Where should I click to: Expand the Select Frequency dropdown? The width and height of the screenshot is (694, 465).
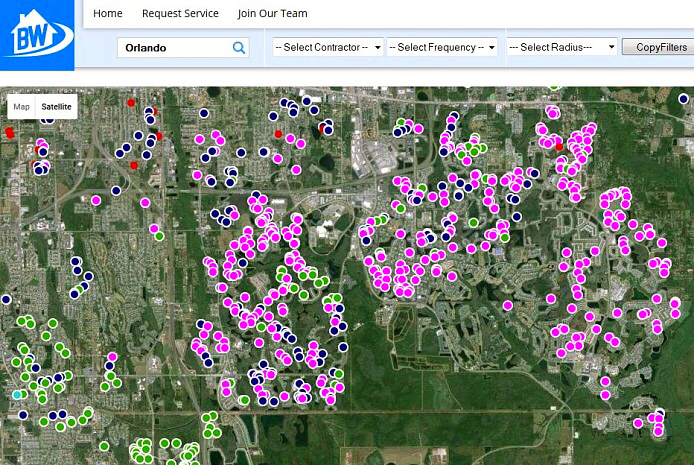(x=442, y=47)
